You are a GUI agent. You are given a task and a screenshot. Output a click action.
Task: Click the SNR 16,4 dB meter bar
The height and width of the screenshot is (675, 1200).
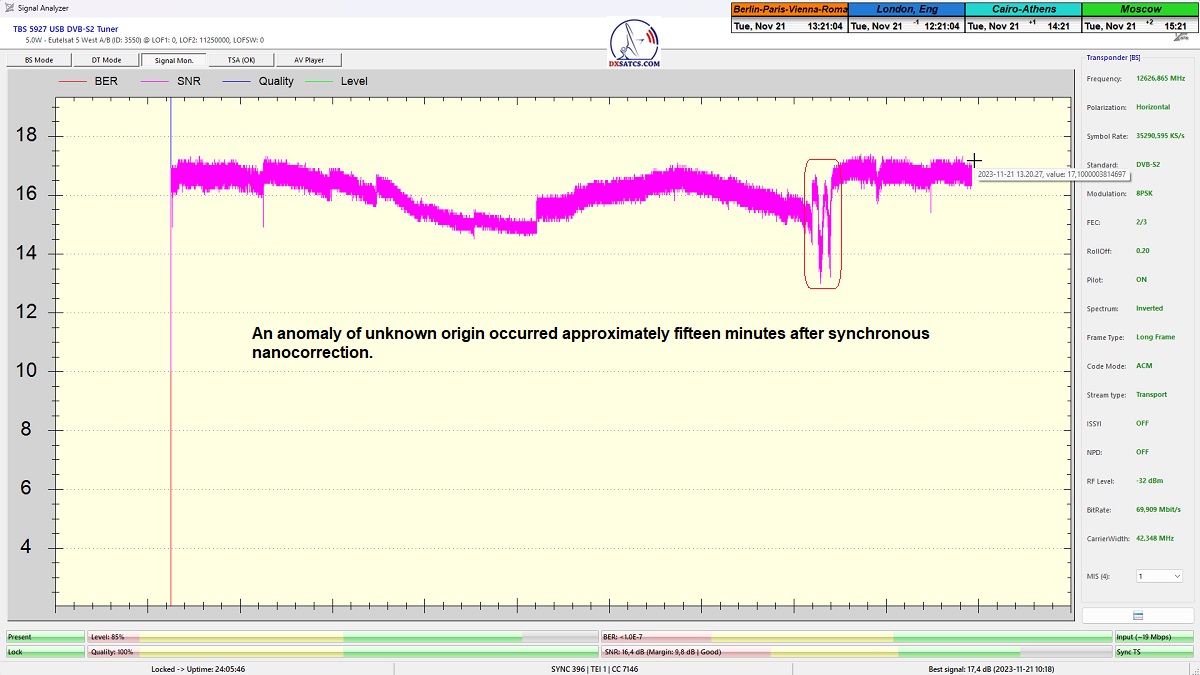(x=855, y=652)
